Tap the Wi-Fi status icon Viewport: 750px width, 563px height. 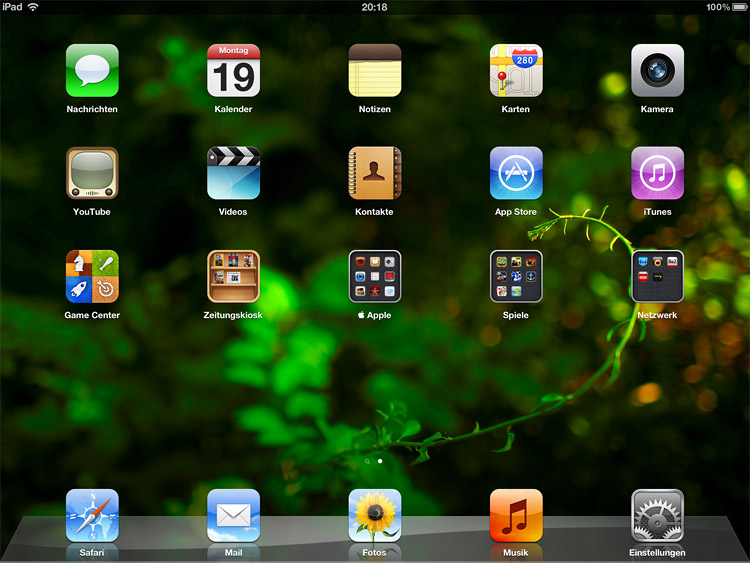click(x=33, y=7)
